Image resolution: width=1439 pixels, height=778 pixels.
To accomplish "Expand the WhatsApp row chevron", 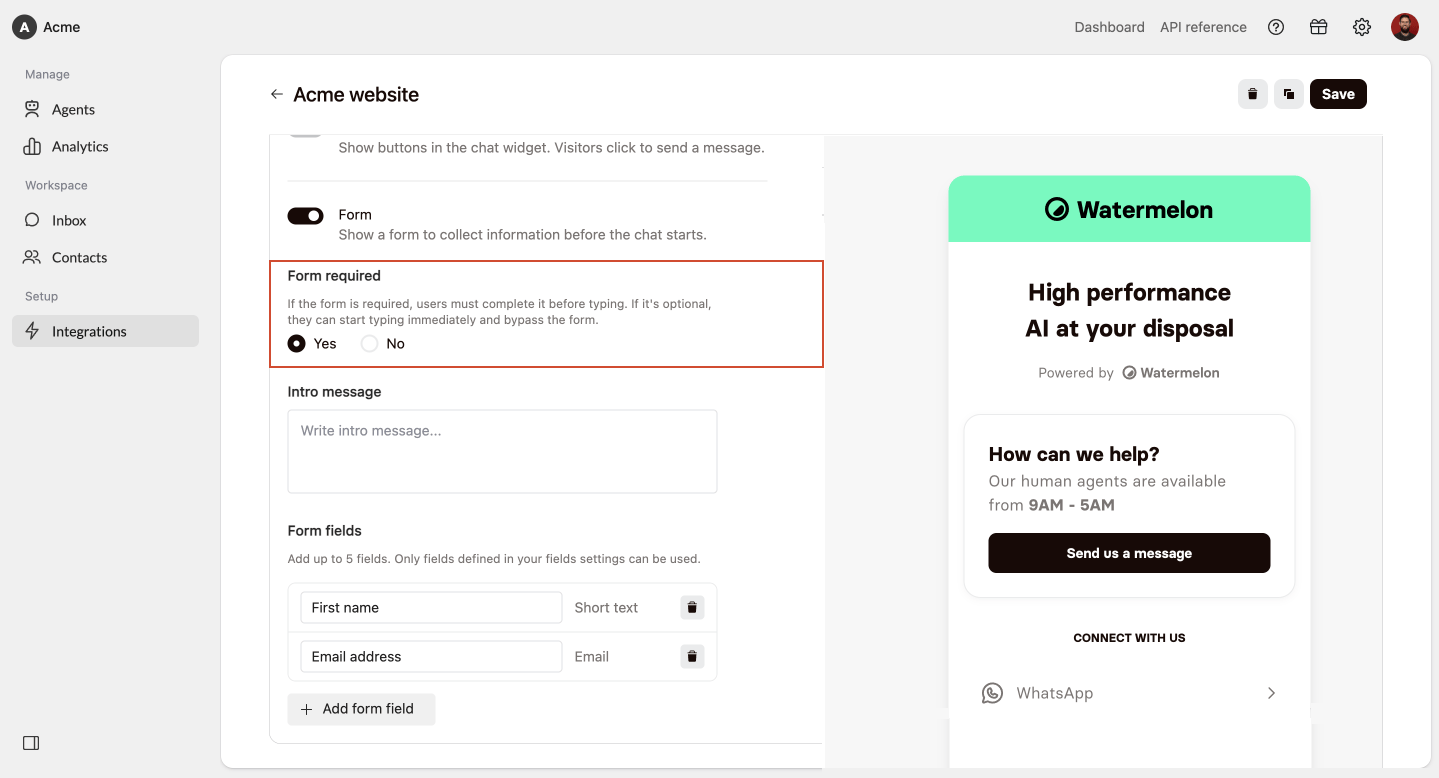I will pyautogui.click(x=1271, y=693).
